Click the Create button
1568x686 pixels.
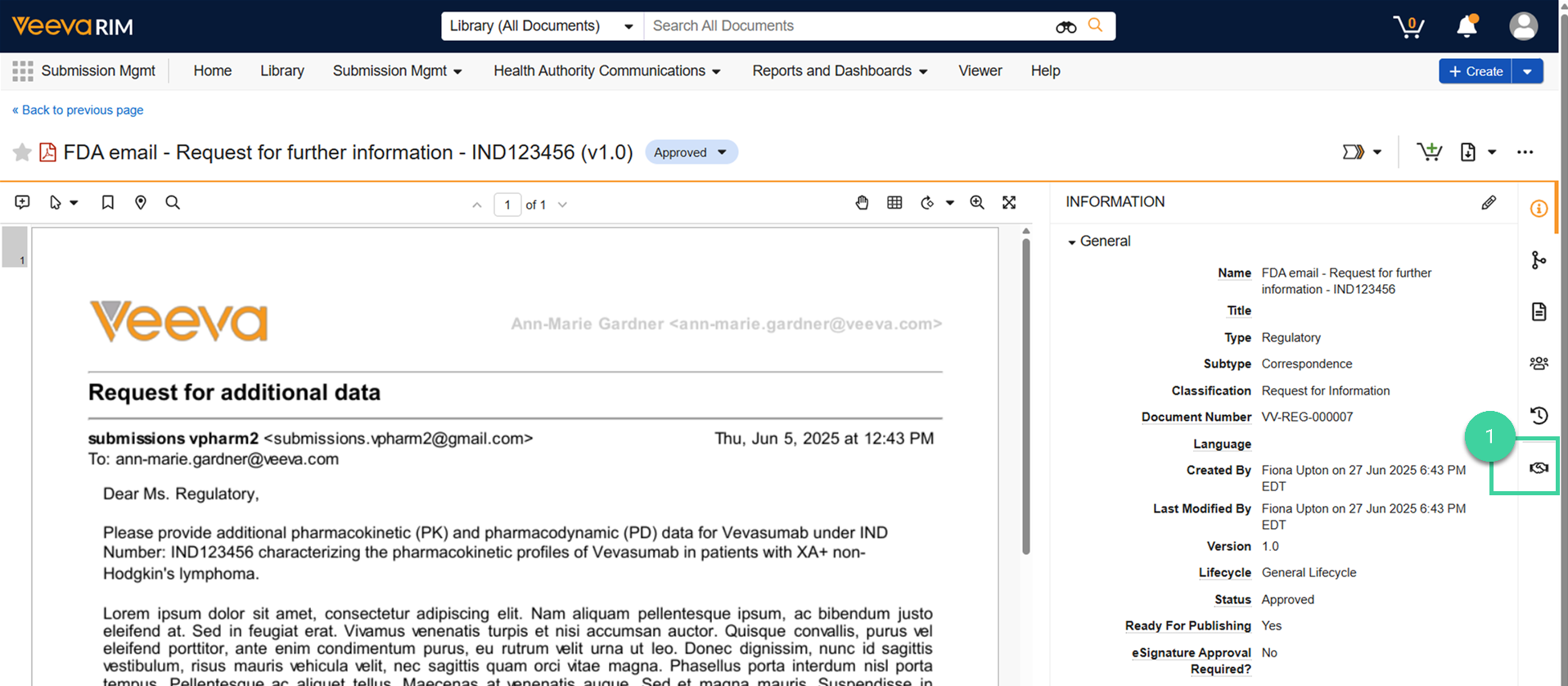(x=1476, y=71)
